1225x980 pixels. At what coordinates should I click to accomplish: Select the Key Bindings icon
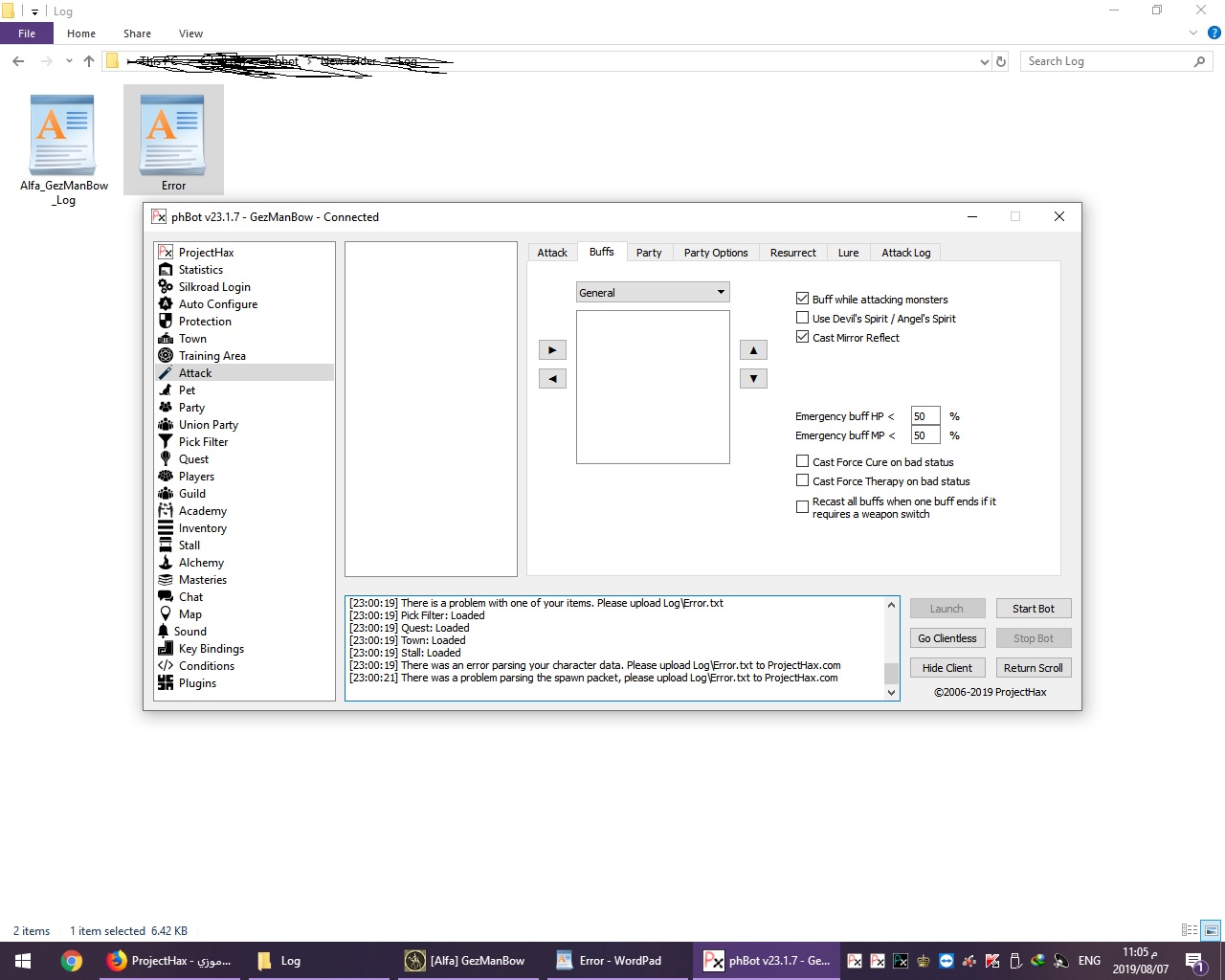pos(166,649)
